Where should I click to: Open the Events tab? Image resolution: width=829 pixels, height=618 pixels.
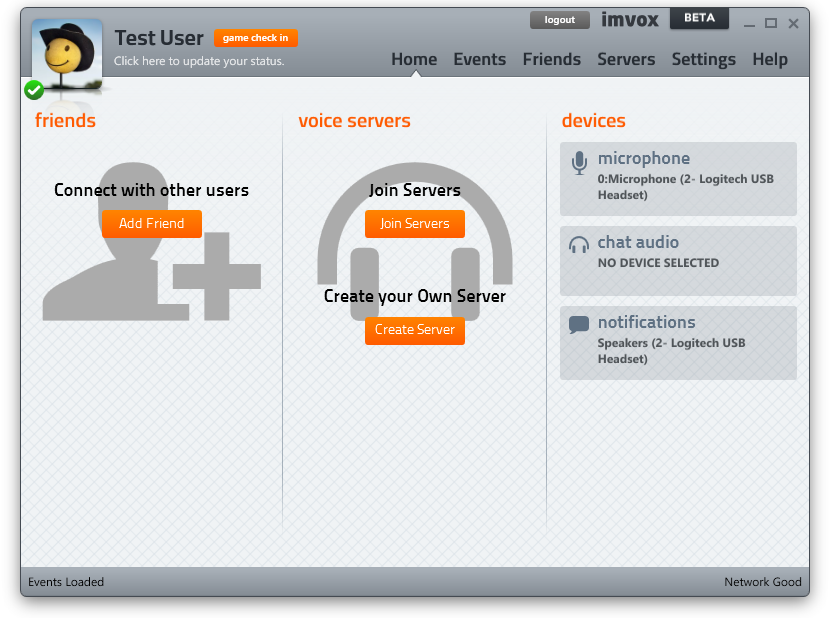(479, 59)
